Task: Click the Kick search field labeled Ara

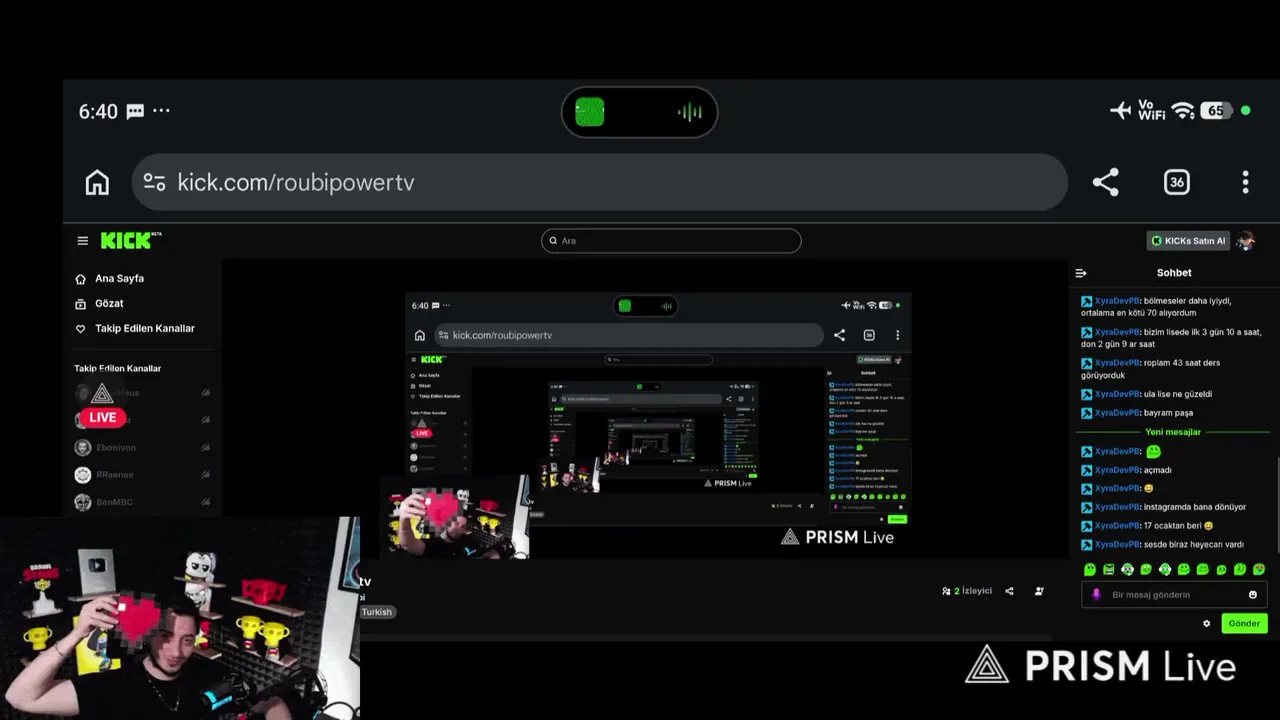Action: pyautogui.click(x=671, y=241)
